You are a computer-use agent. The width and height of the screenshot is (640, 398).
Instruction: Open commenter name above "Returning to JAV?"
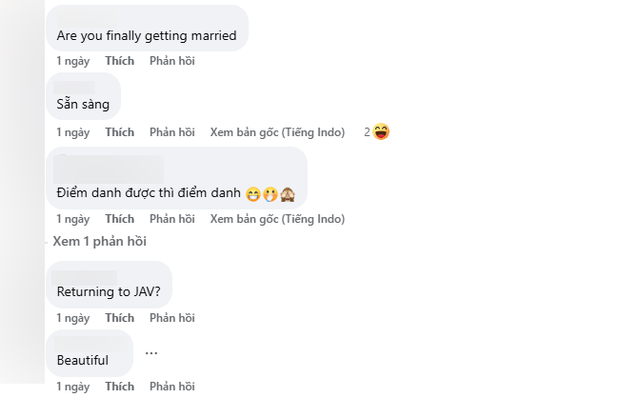click(x=85, y=278)
